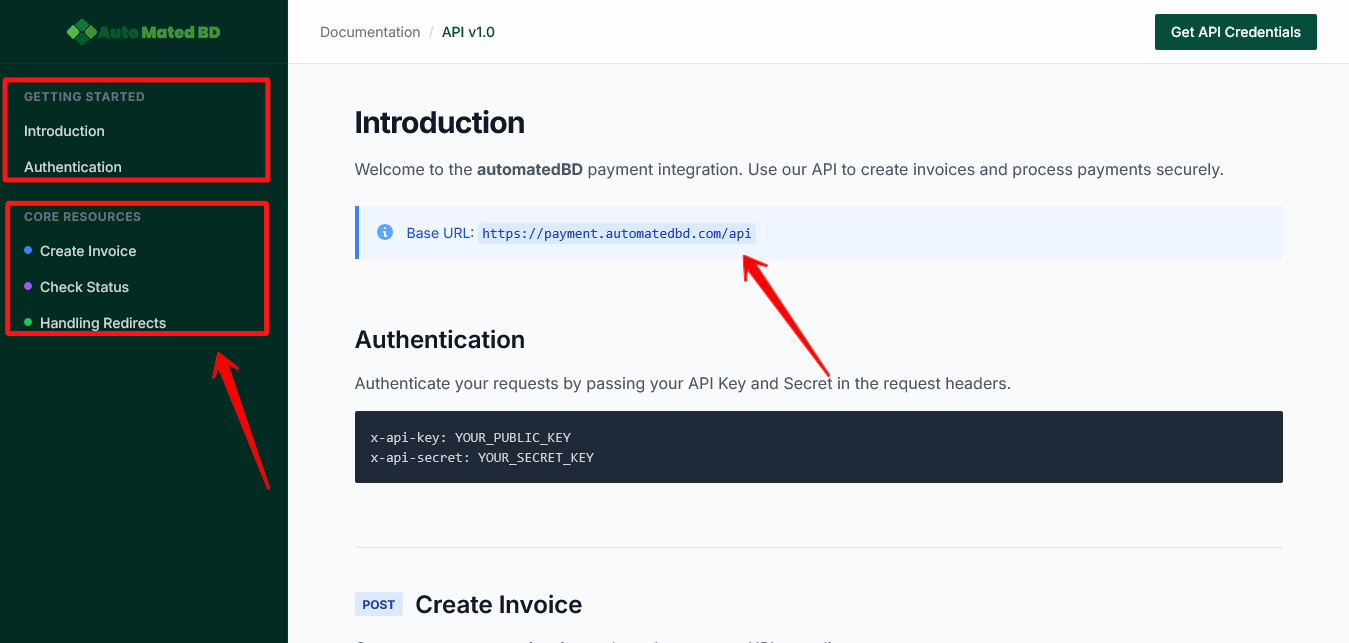The height and width of the screenshot is (643, 1349).
Task: Click the info icon in the Base URL banner
Action: [385, 232]
